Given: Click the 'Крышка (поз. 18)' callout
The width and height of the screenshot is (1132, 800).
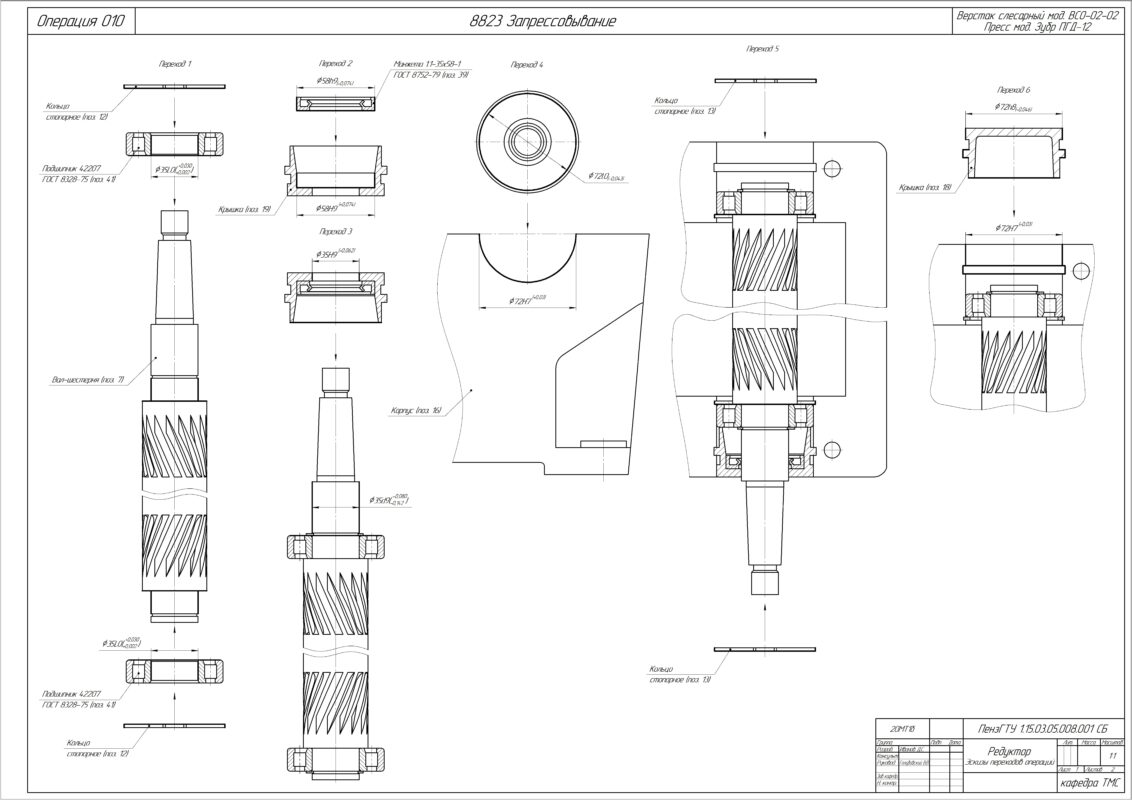Looking at the screenshot, I should [927, 186].
